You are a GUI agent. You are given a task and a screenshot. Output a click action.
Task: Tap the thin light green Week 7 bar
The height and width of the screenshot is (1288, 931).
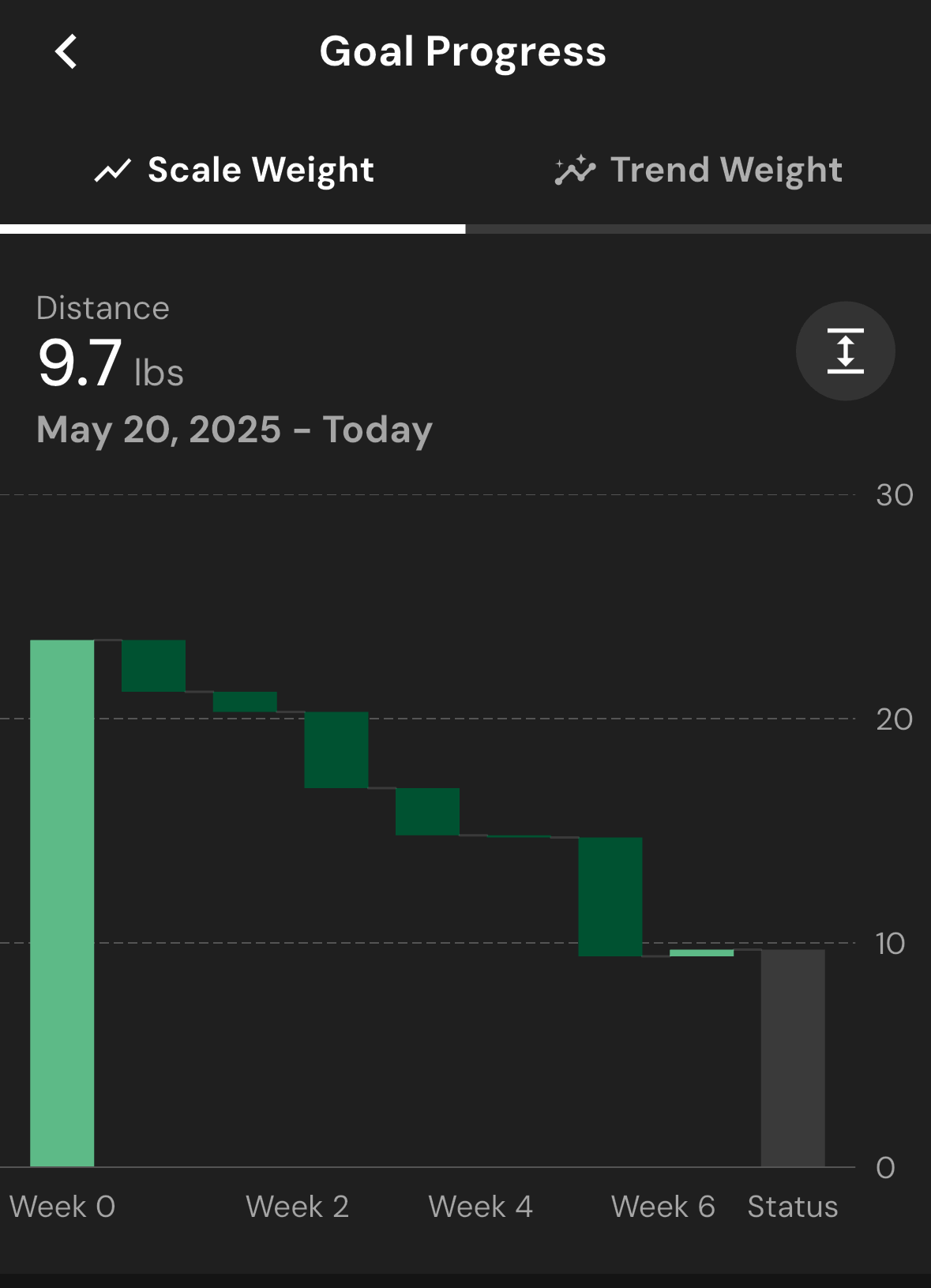click(702, 952)
